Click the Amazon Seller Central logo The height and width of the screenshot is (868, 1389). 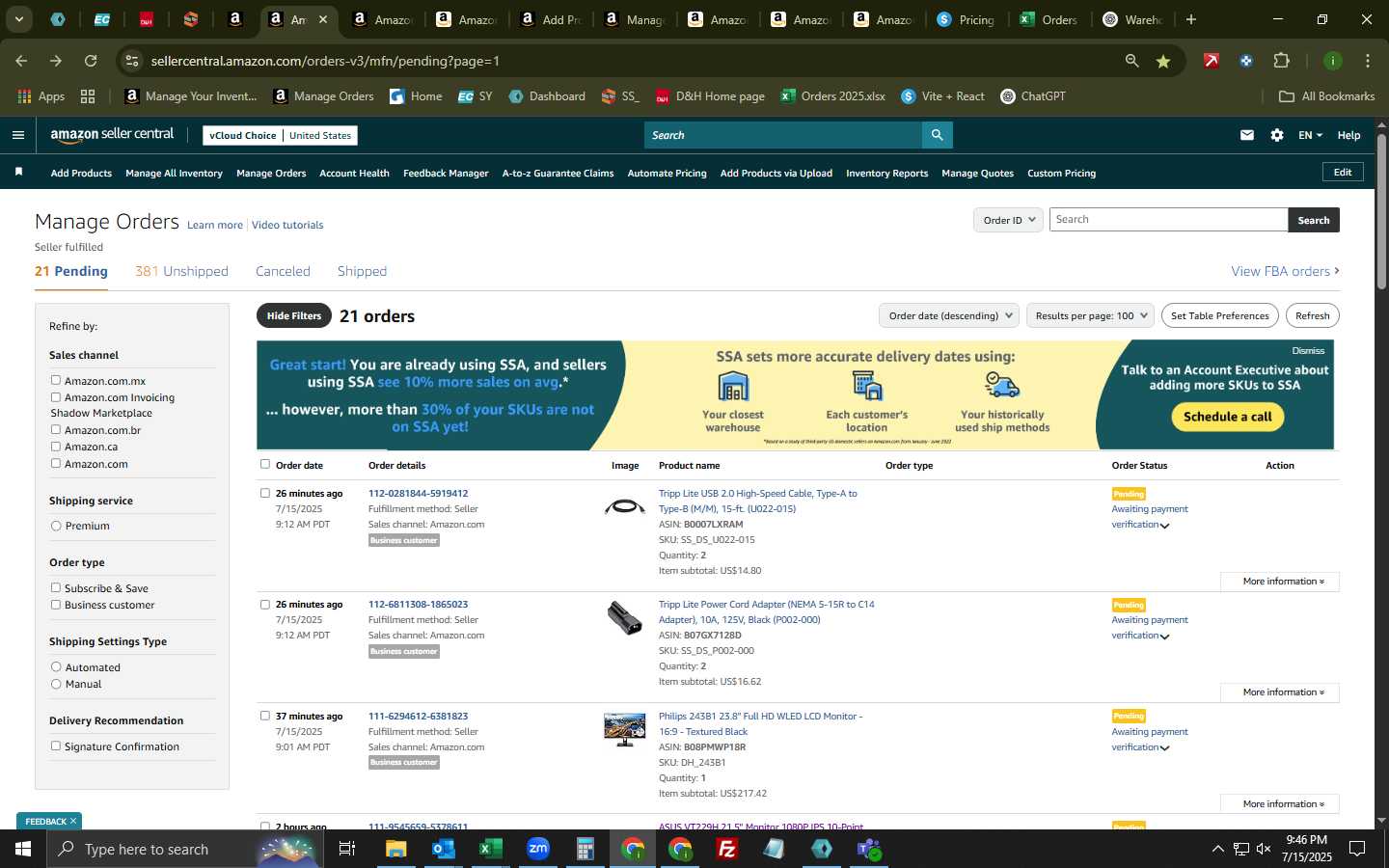point(112,135)
